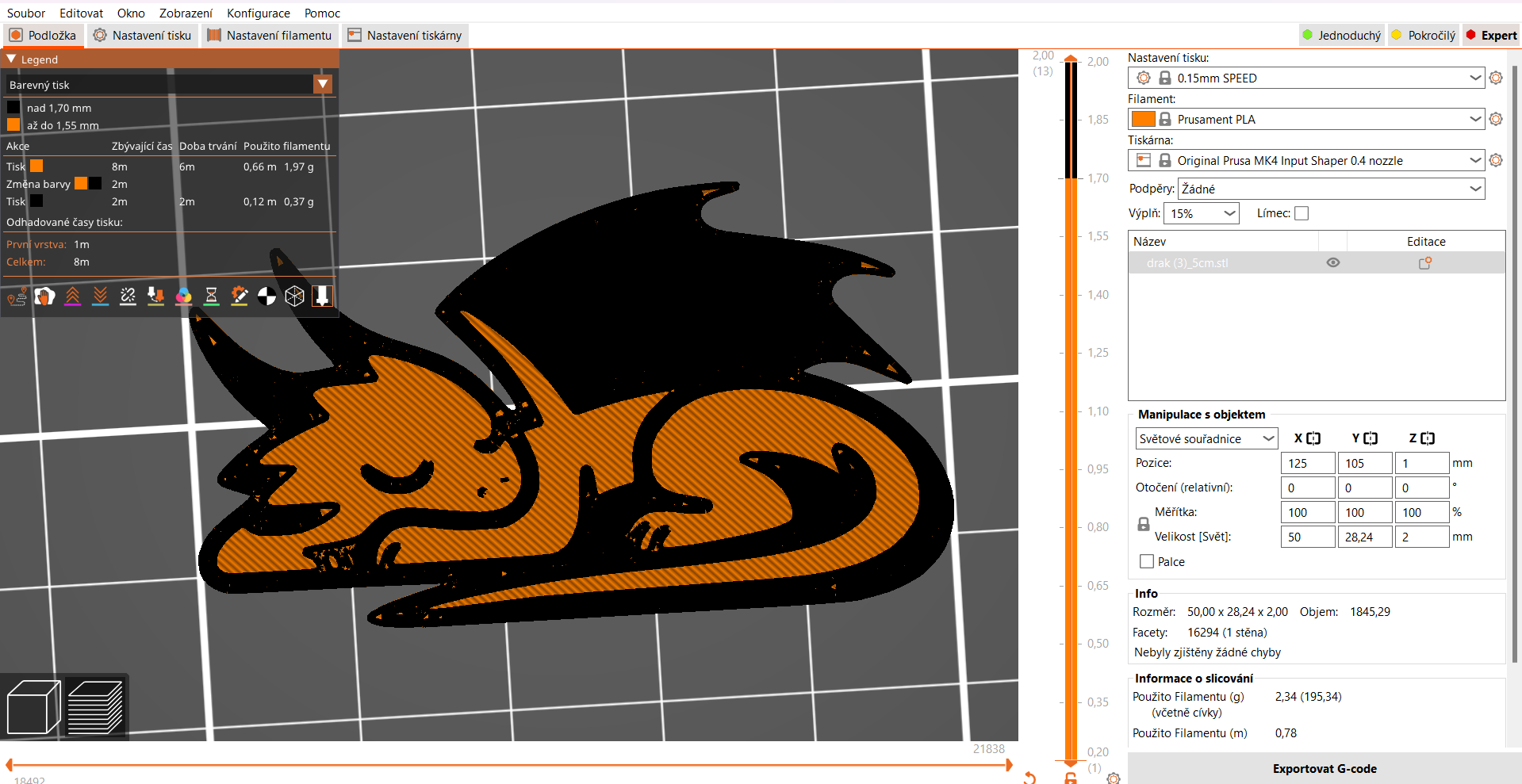Screen dimensions: 1522x784
Task: Open the Barevný tisk view type dropdown
Action: [169, 84]
